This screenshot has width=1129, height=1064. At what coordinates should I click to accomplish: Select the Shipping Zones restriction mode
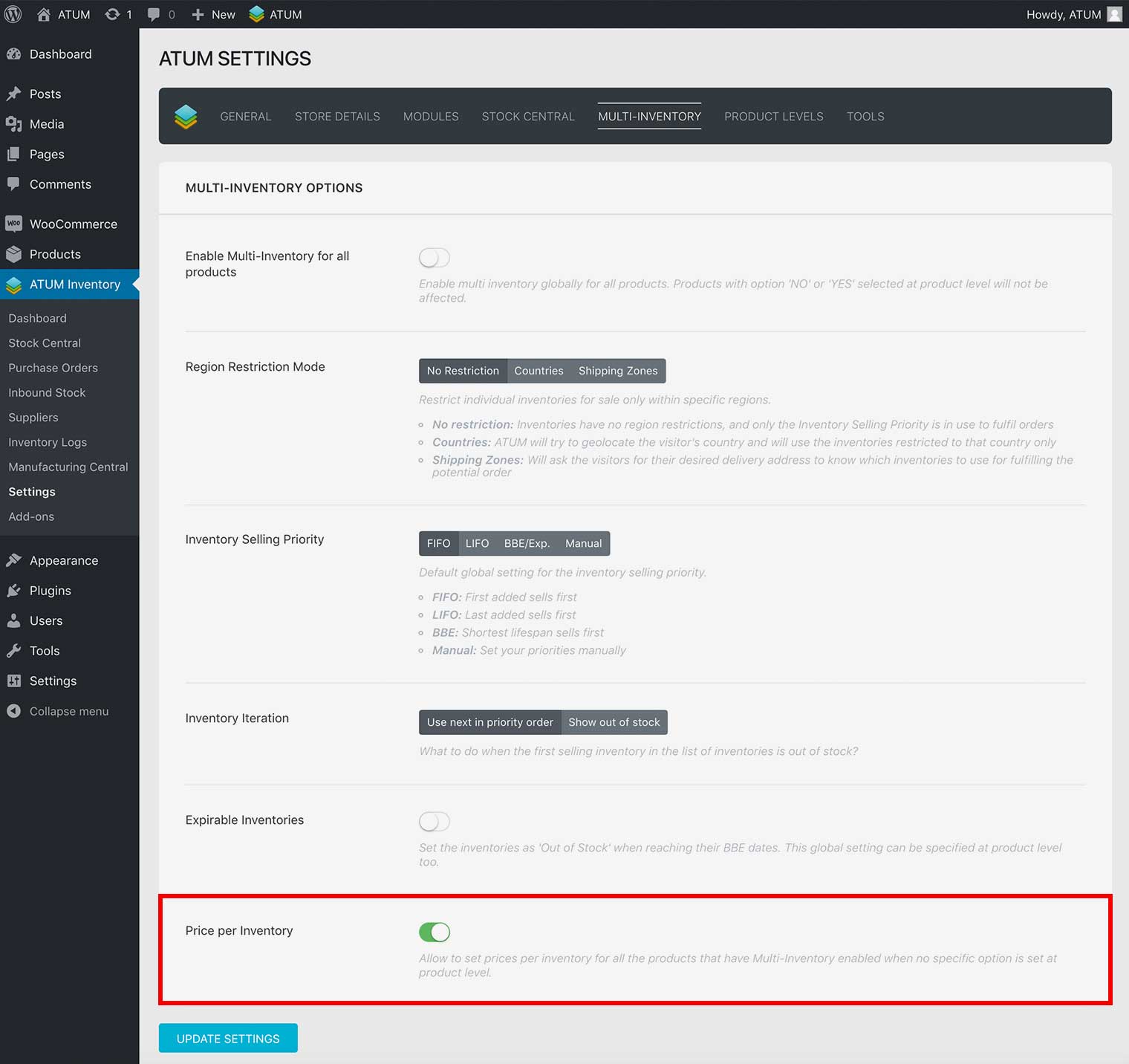(618, 371)
